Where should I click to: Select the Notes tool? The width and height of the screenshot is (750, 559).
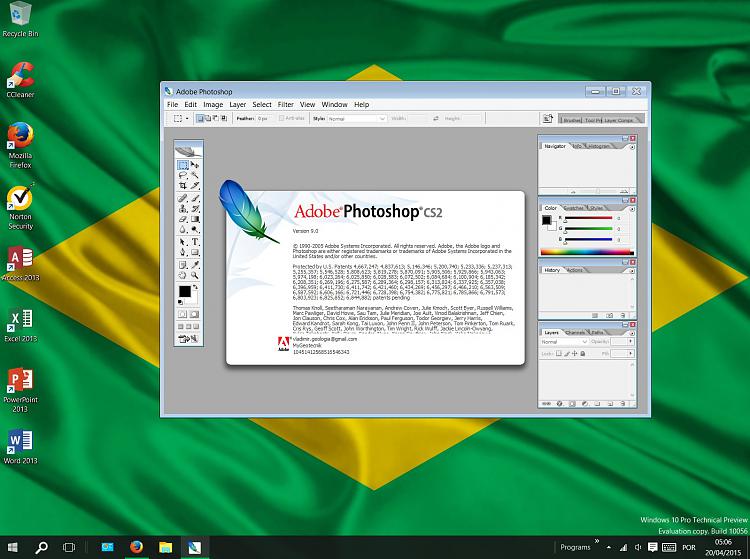coord(182,265)
